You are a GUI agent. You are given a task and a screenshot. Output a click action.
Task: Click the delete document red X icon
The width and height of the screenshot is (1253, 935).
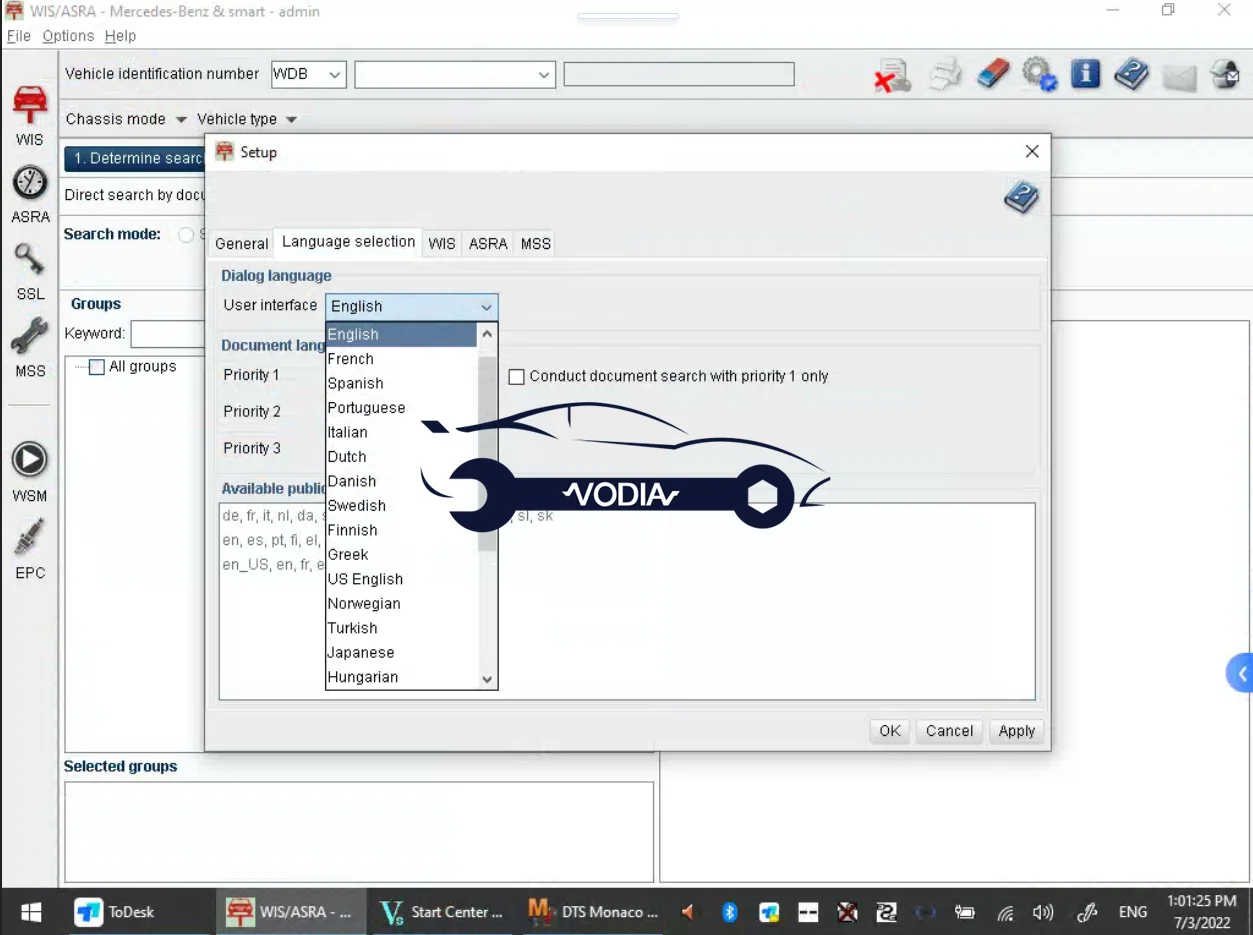pyautogui.click(x=892, y=76)
